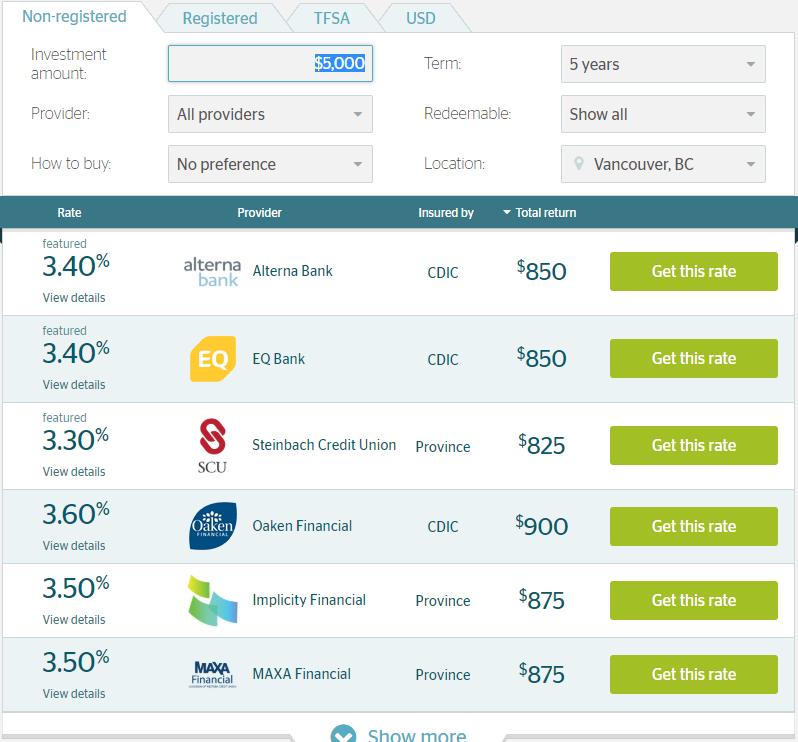Get this rate for Implicity Financial
This screenshot has height=742, width=798.
694,601
